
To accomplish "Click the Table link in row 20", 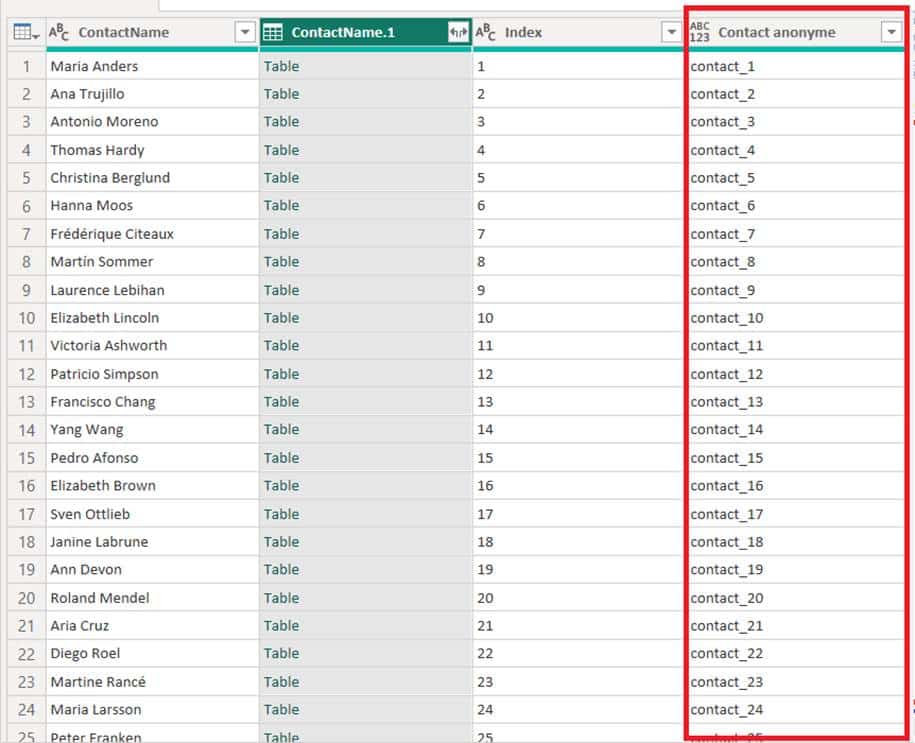I will click(281, 598).
